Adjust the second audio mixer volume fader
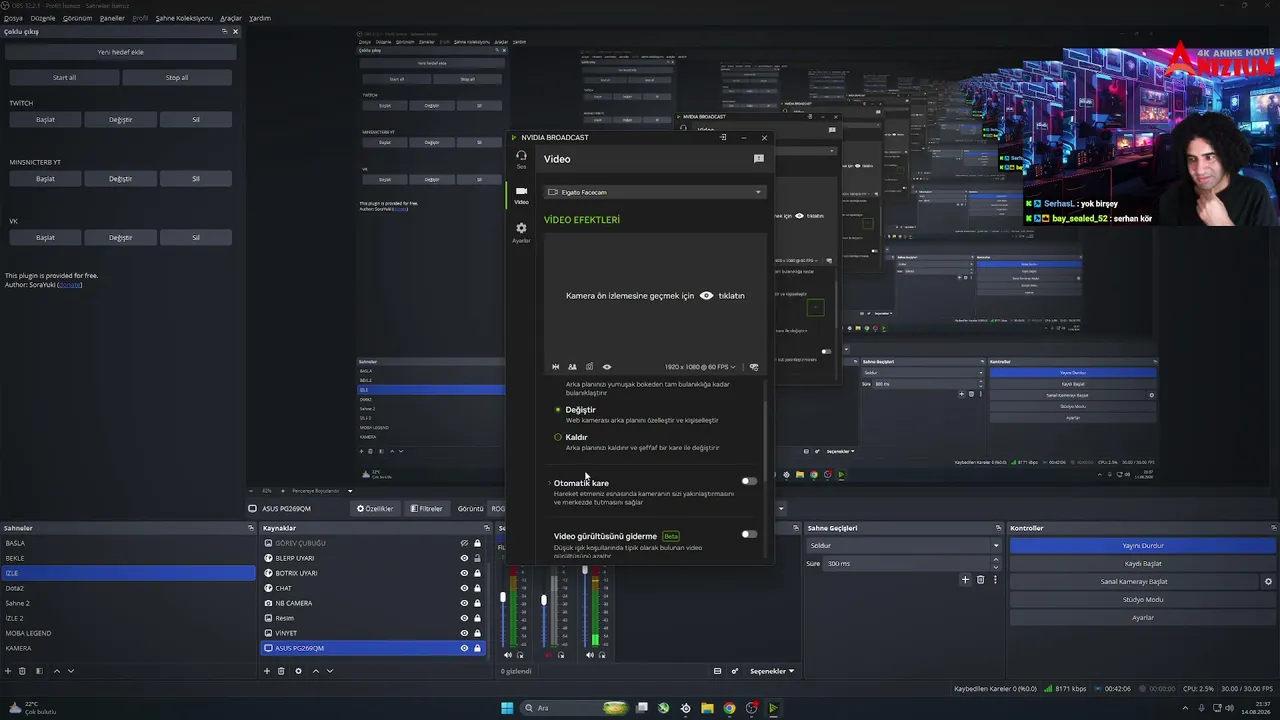Viewport: 1280px width, 720px height. click(544, 600)
